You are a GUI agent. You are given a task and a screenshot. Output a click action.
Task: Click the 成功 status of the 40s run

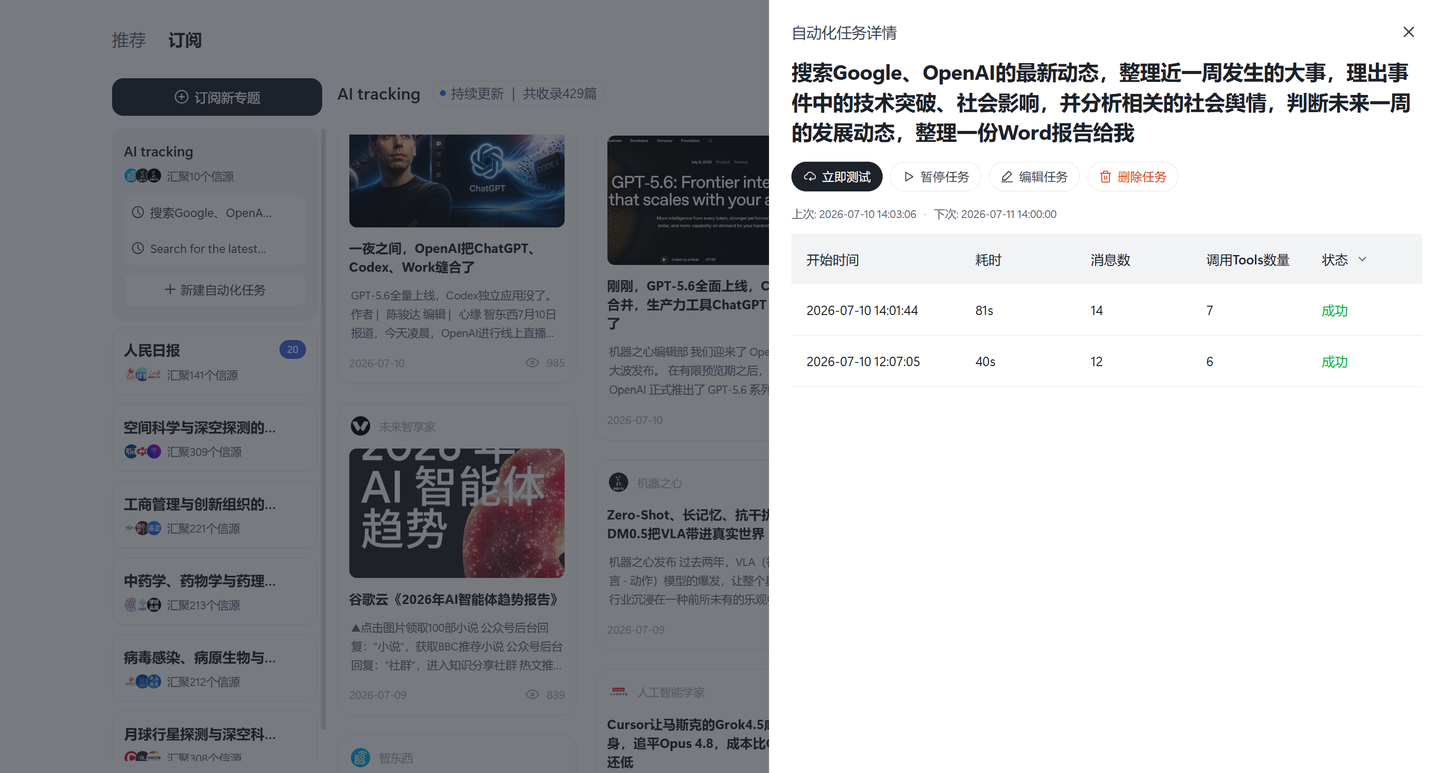coord(1334,362)
